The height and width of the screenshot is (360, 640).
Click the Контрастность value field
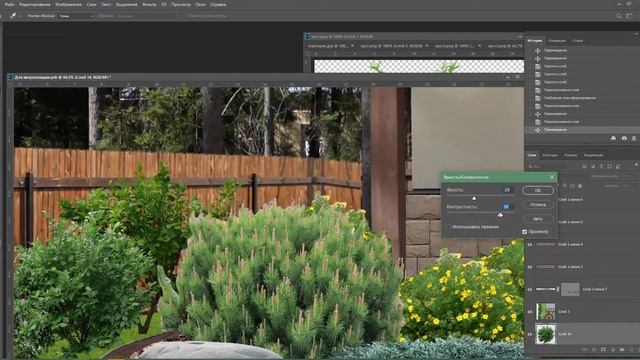click(507, 207)
